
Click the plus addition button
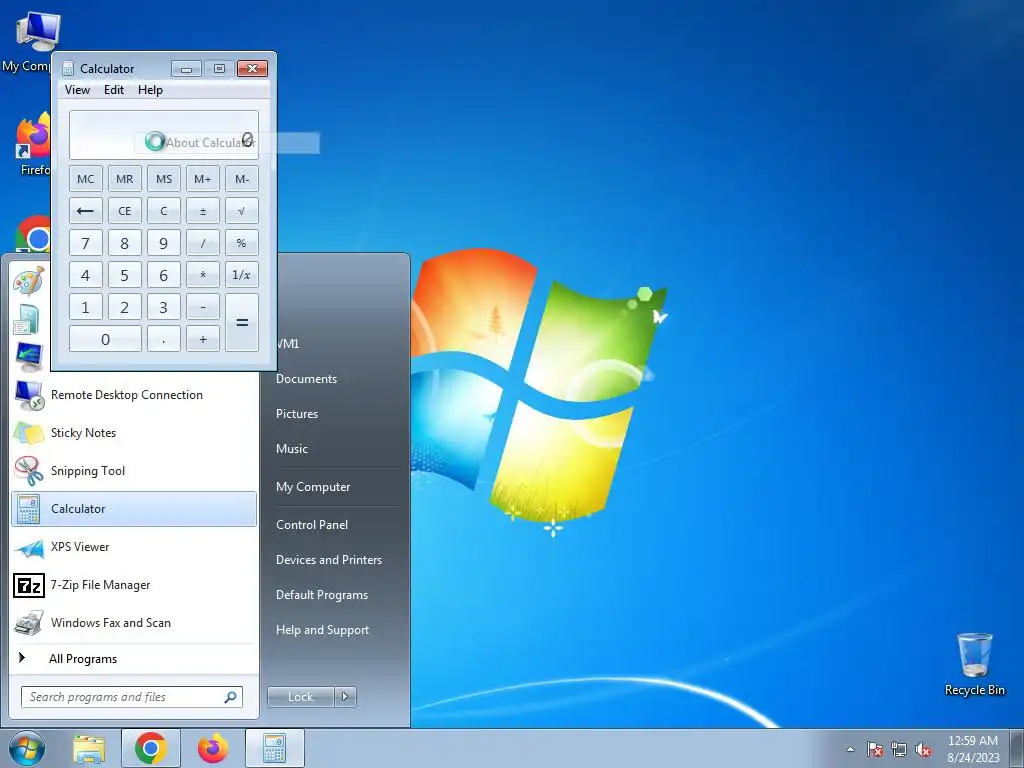coord(202,339)
